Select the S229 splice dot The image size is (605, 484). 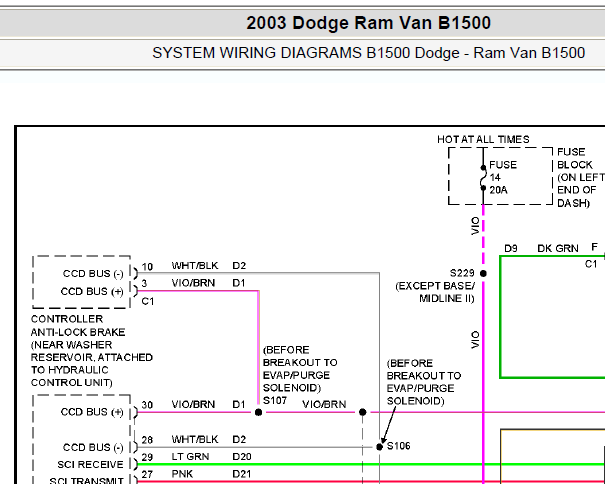[x=483, y=273]
